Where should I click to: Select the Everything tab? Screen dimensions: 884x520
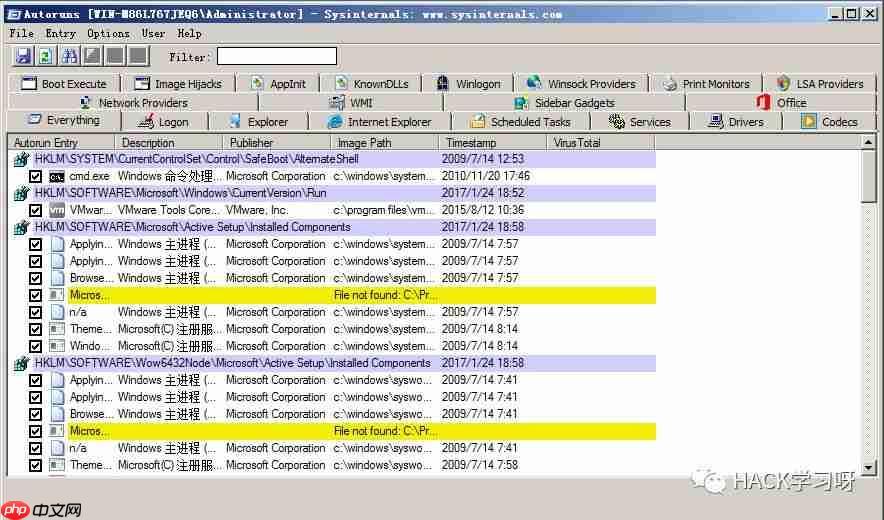(64, 120)
